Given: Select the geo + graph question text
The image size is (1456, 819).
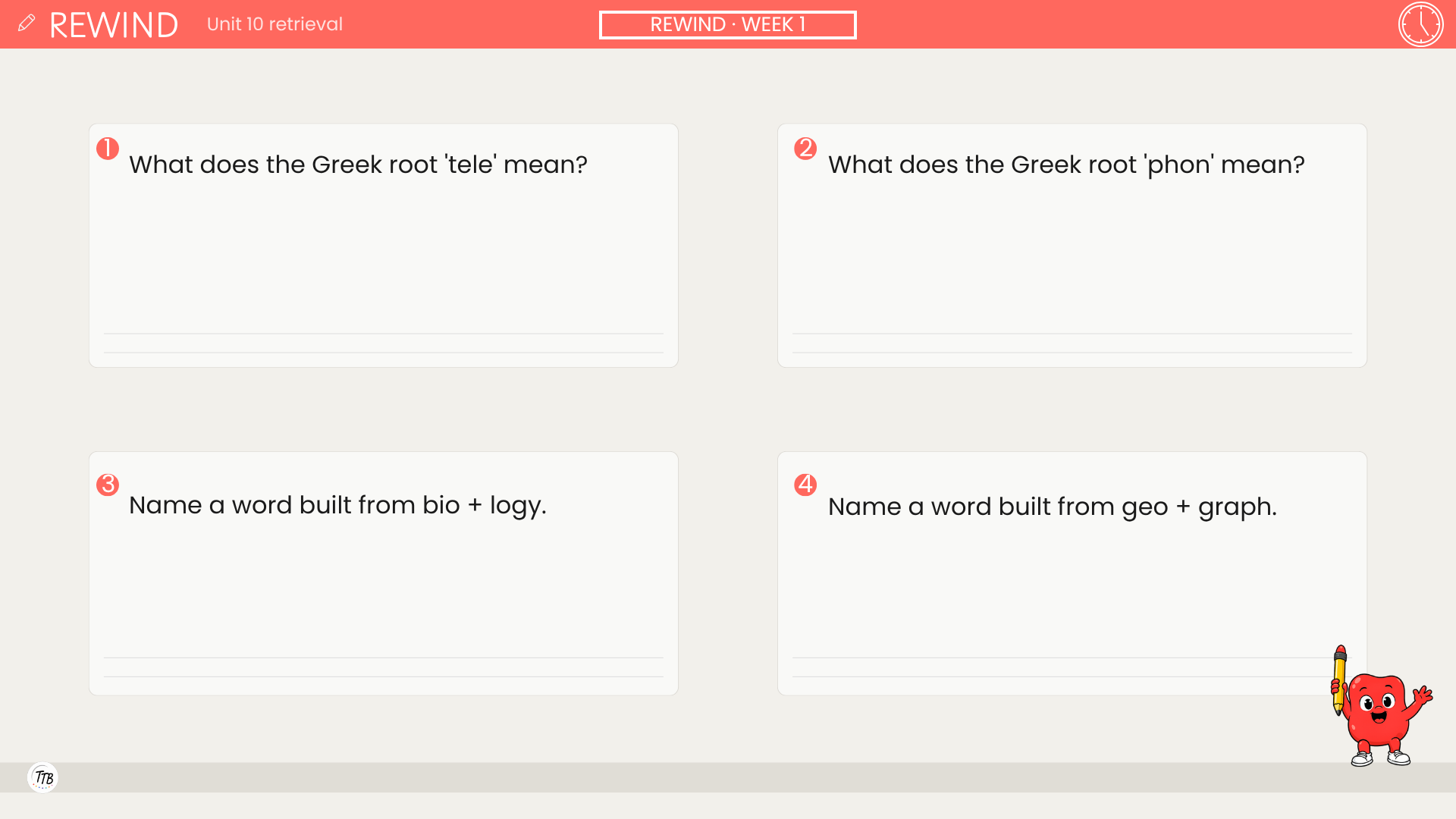Looking at the screenshot, I should coord(1053,507).
